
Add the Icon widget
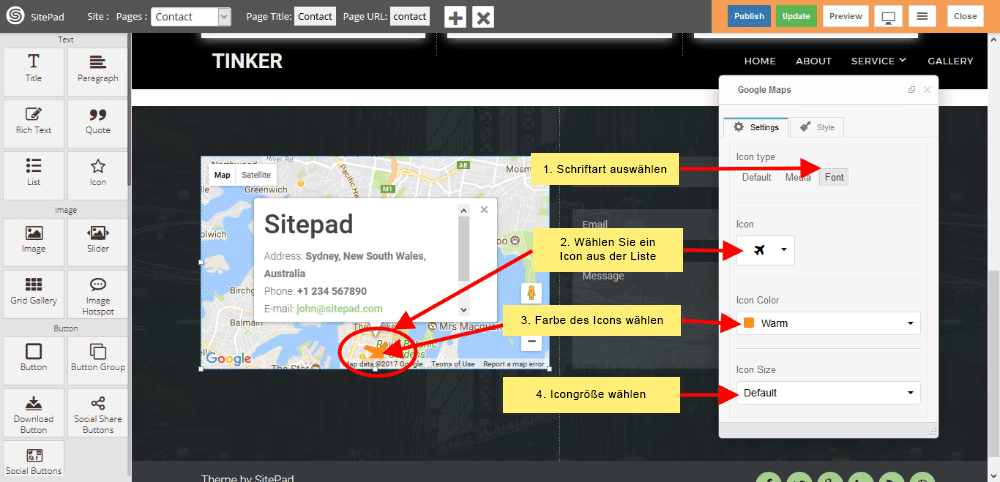click(x=98, y=175)
